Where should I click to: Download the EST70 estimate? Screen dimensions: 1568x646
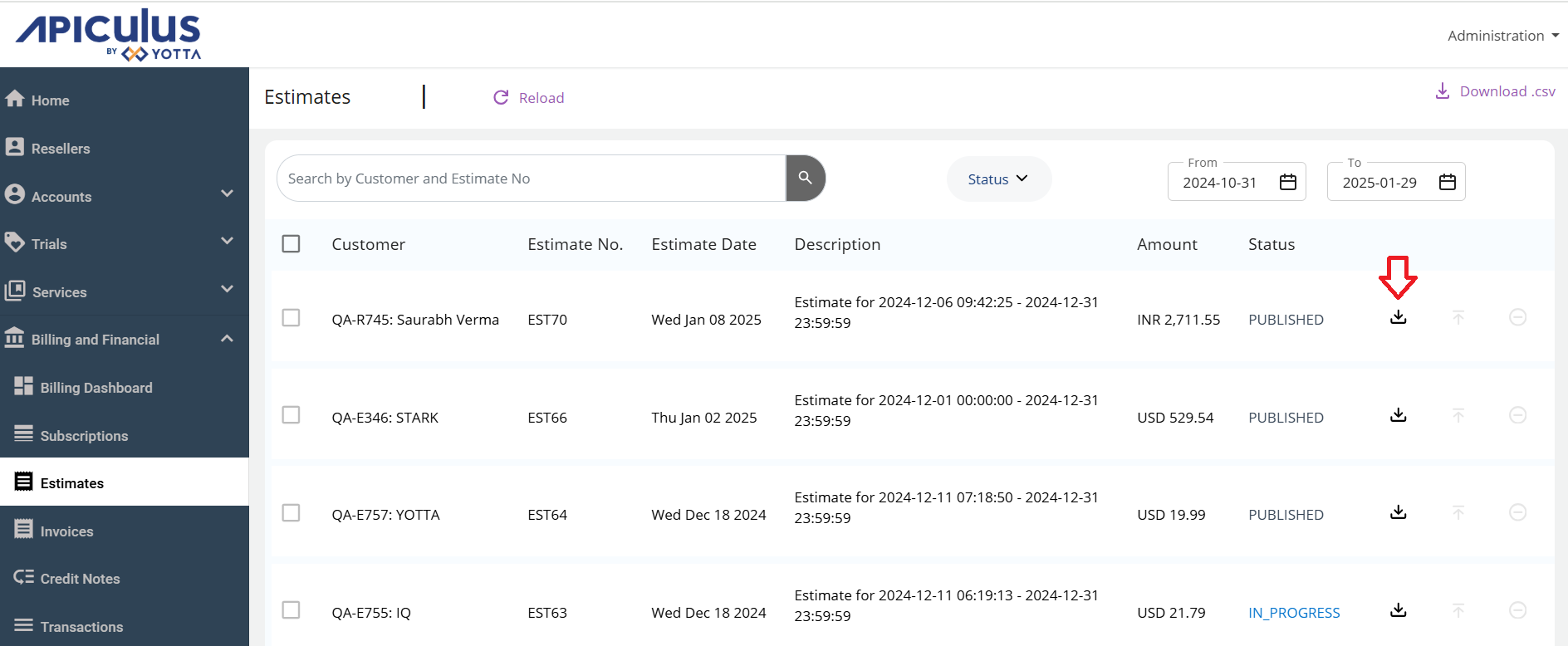coord(1399,317)
